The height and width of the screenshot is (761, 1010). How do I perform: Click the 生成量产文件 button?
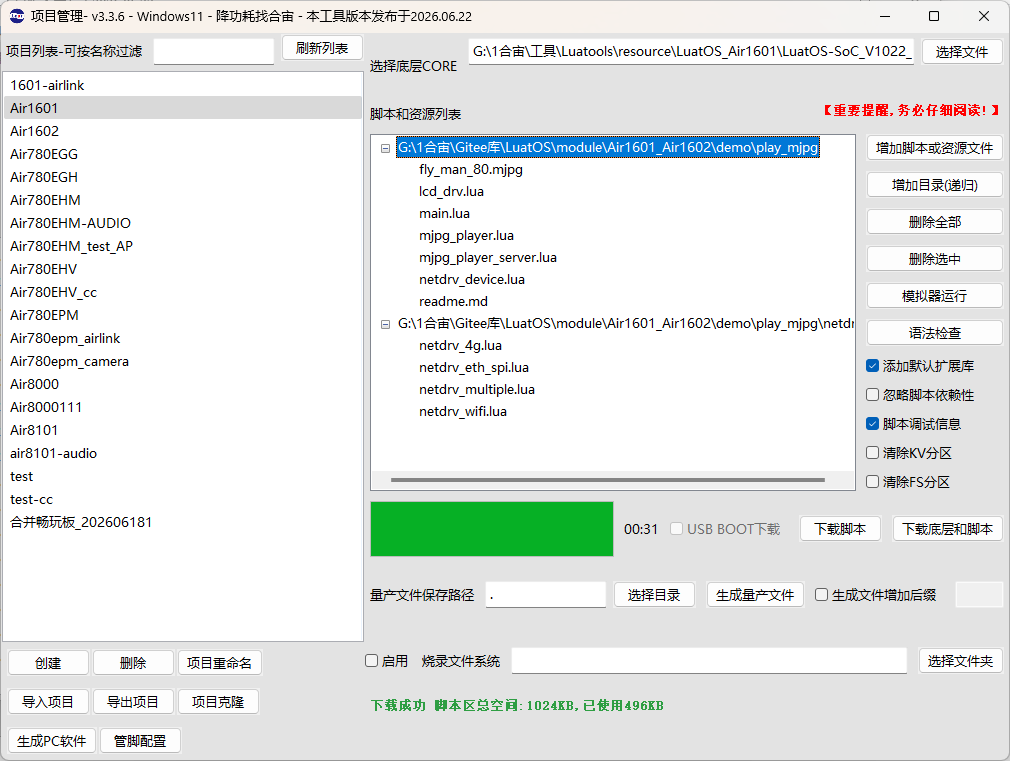pos(755,595)
